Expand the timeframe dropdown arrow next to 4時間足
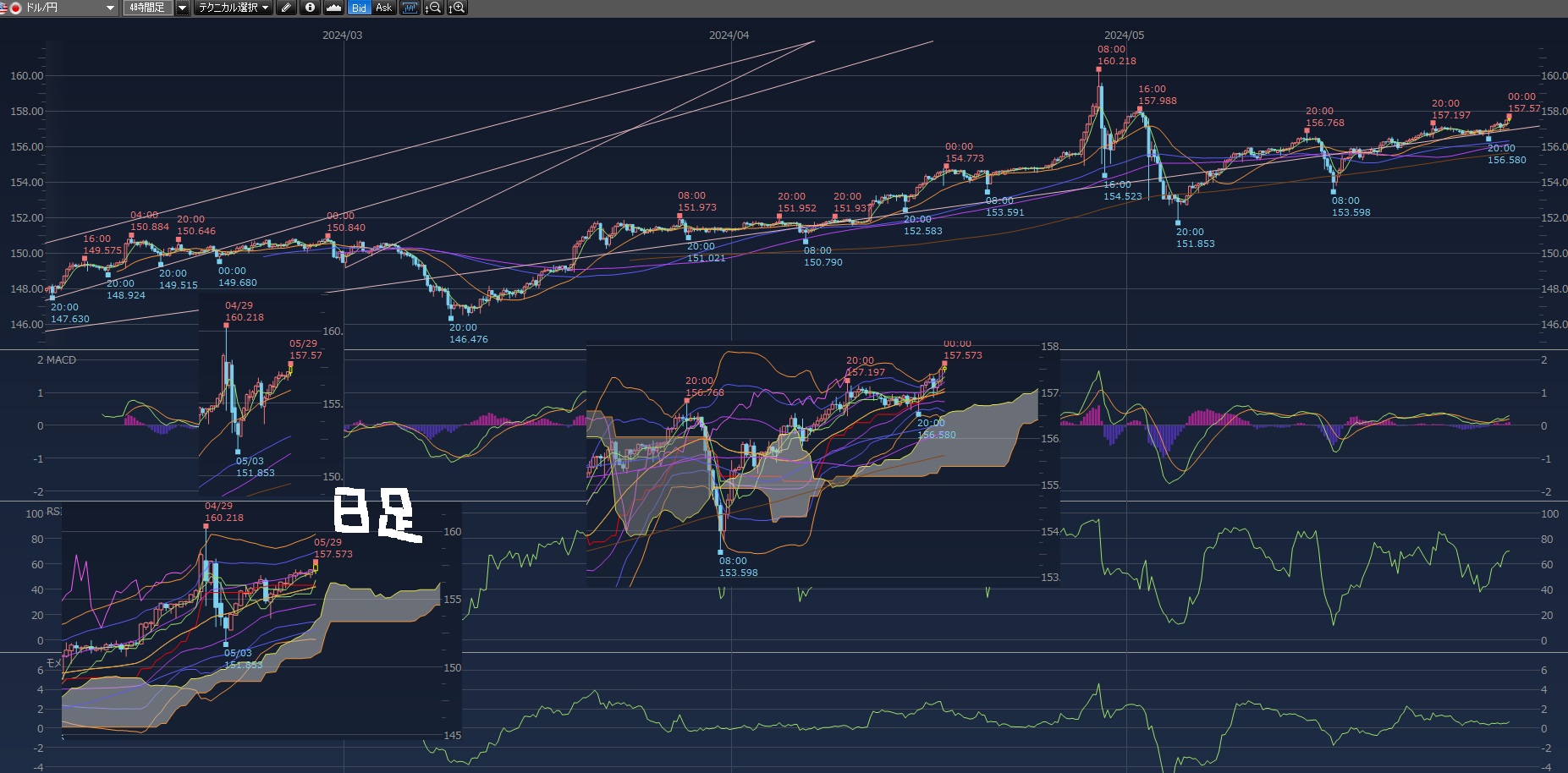The height and width of the screenshot is (773, 1568). (x=182, y=8)
